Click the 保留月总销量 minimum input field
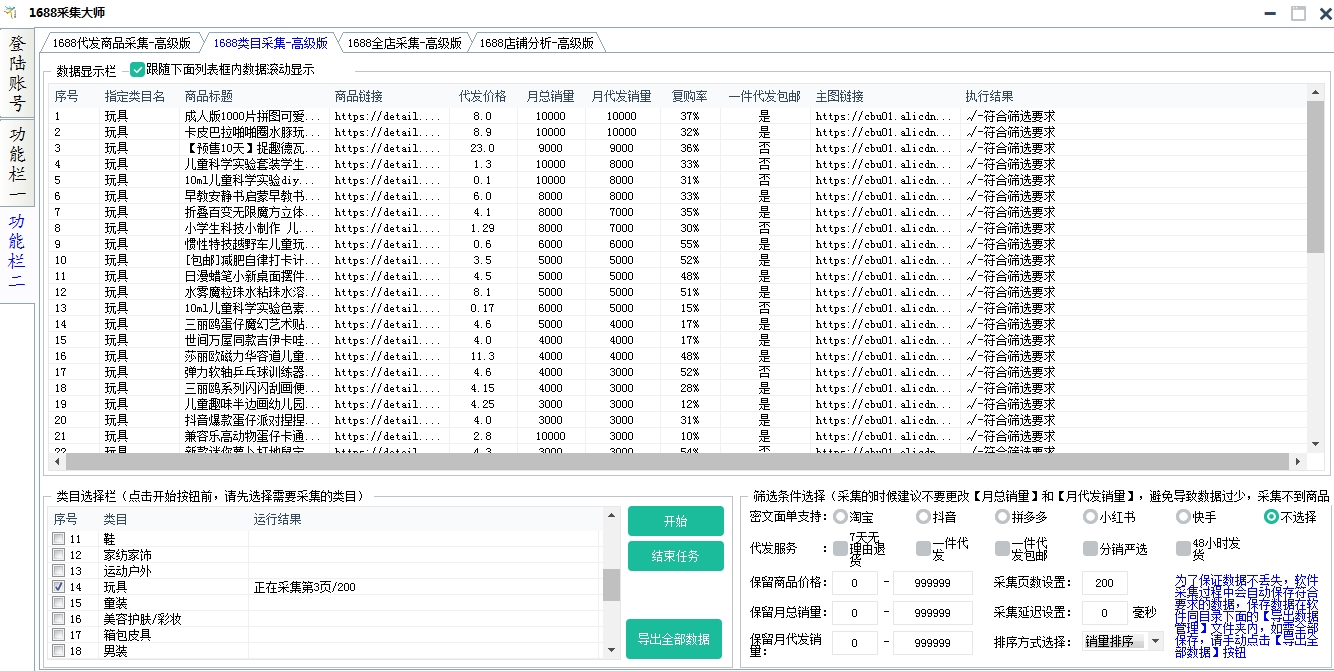Viewport: 1334px width, 671px height. pos(855,612)
